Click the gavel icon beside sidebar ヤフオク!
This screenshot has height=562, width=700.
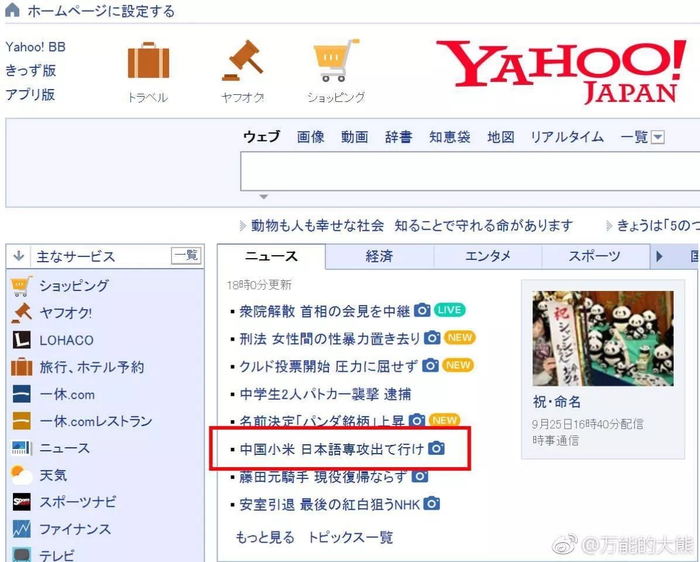click(x=21, y=313)
